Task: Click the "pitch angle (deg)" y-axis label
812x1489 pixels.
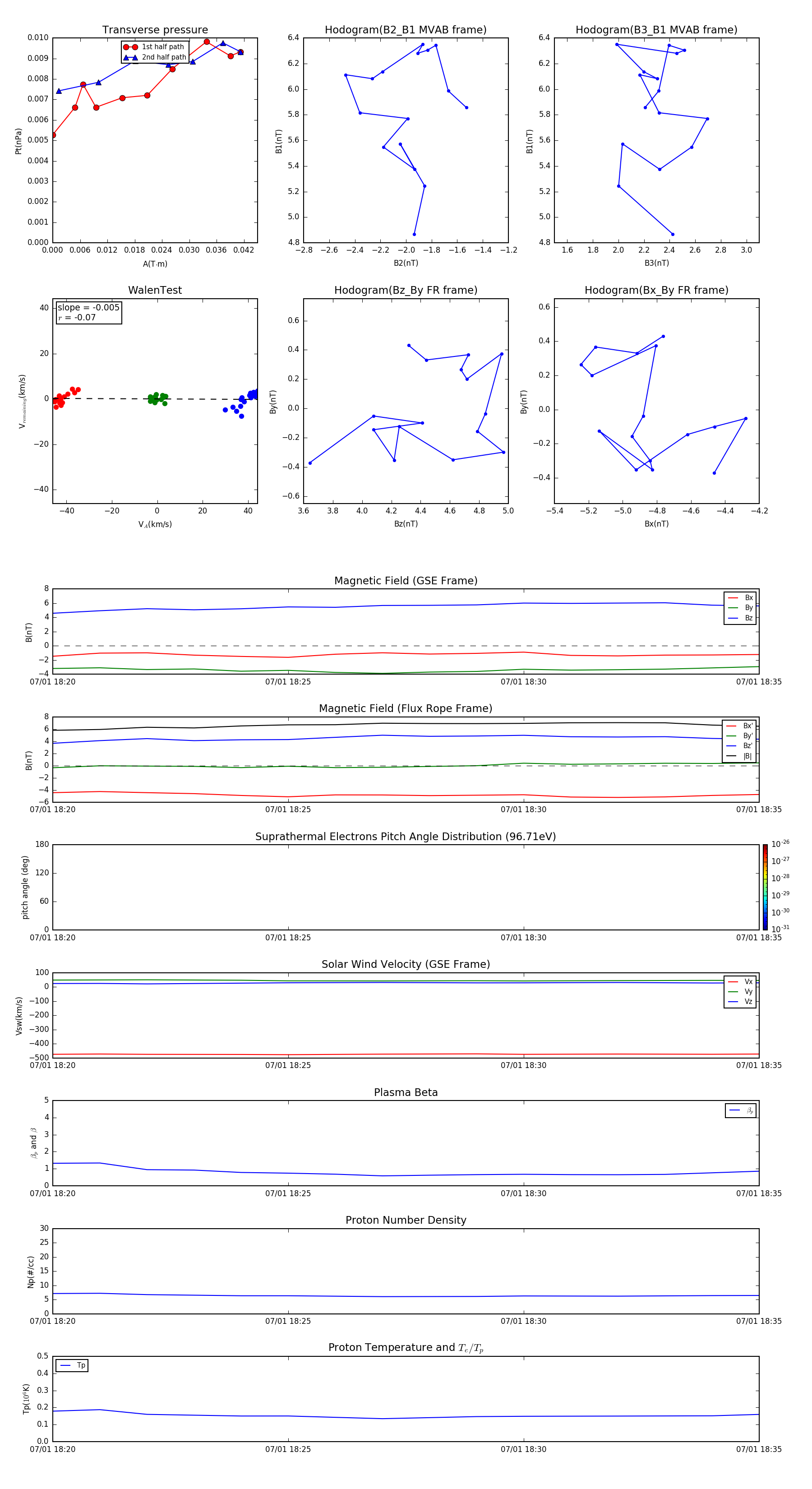Action: pyautogui.click(x=25, y=887)
